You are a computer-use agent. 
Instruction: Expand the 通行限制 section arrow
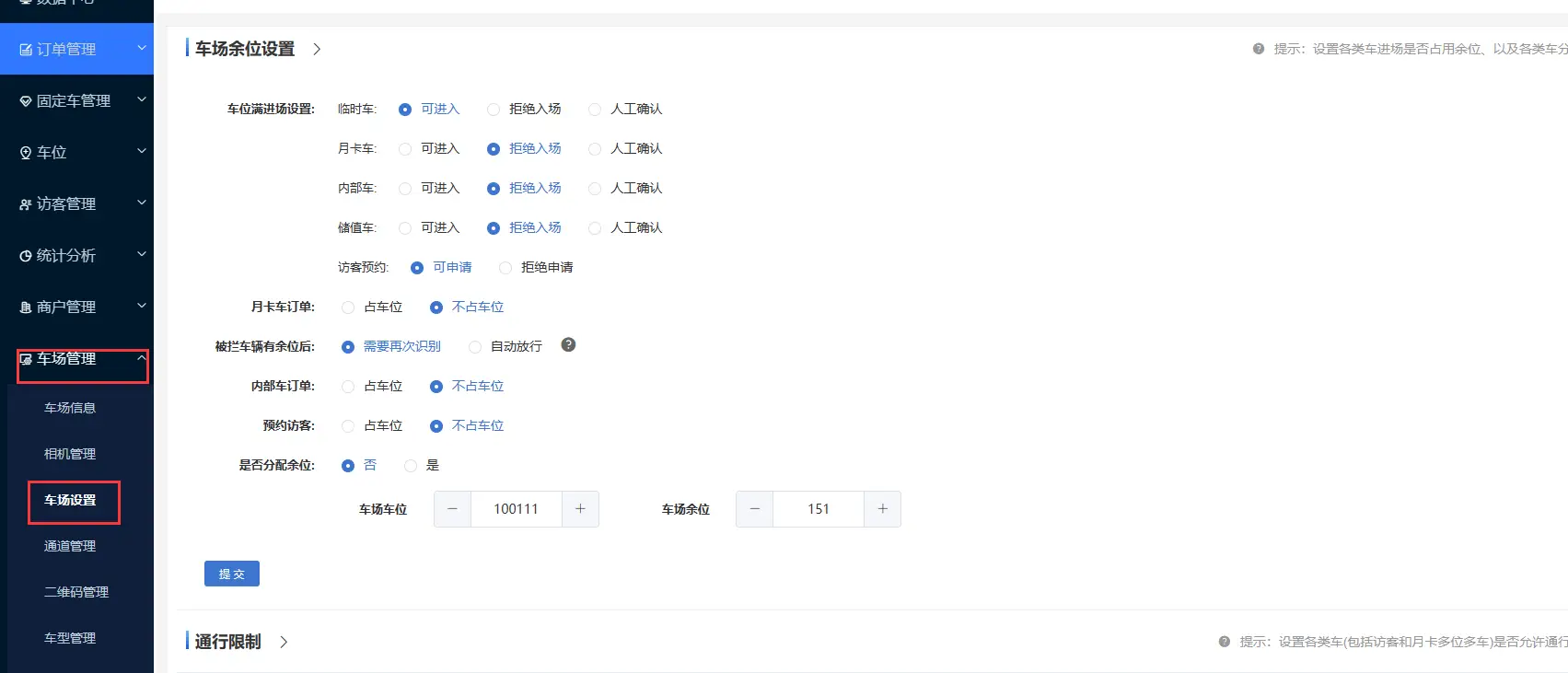coord(284,643)
